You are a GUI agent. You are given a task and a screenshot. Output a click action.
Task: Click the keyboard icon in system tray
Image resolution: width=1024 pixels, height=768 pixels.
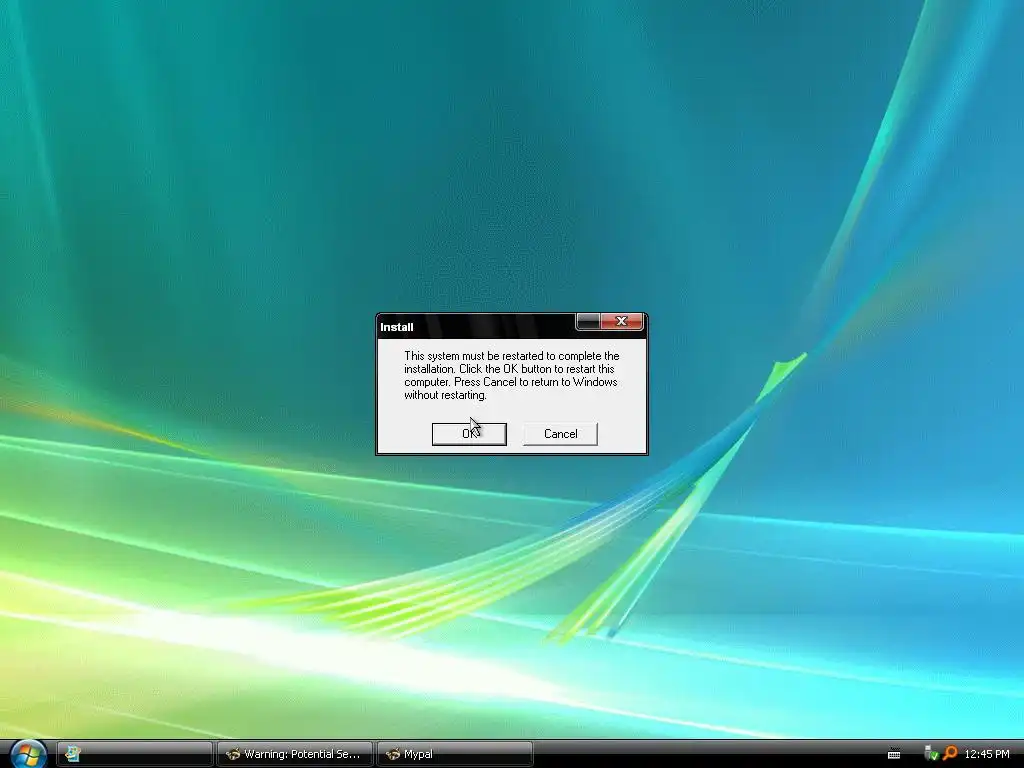(x=894, y=754)
